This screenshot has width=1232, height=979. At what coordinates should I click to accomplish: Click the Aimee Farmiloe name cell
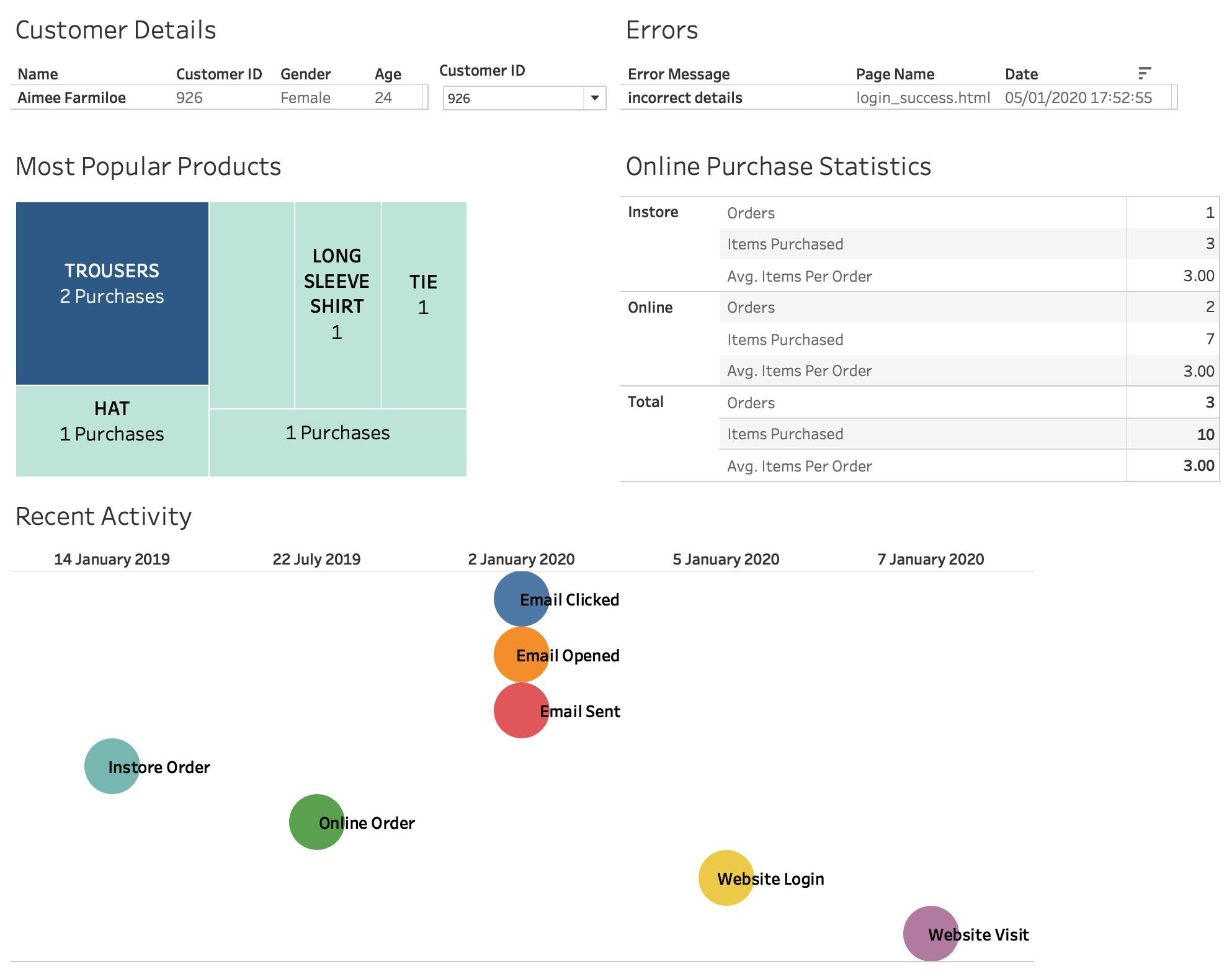click(x=72, y=98)
